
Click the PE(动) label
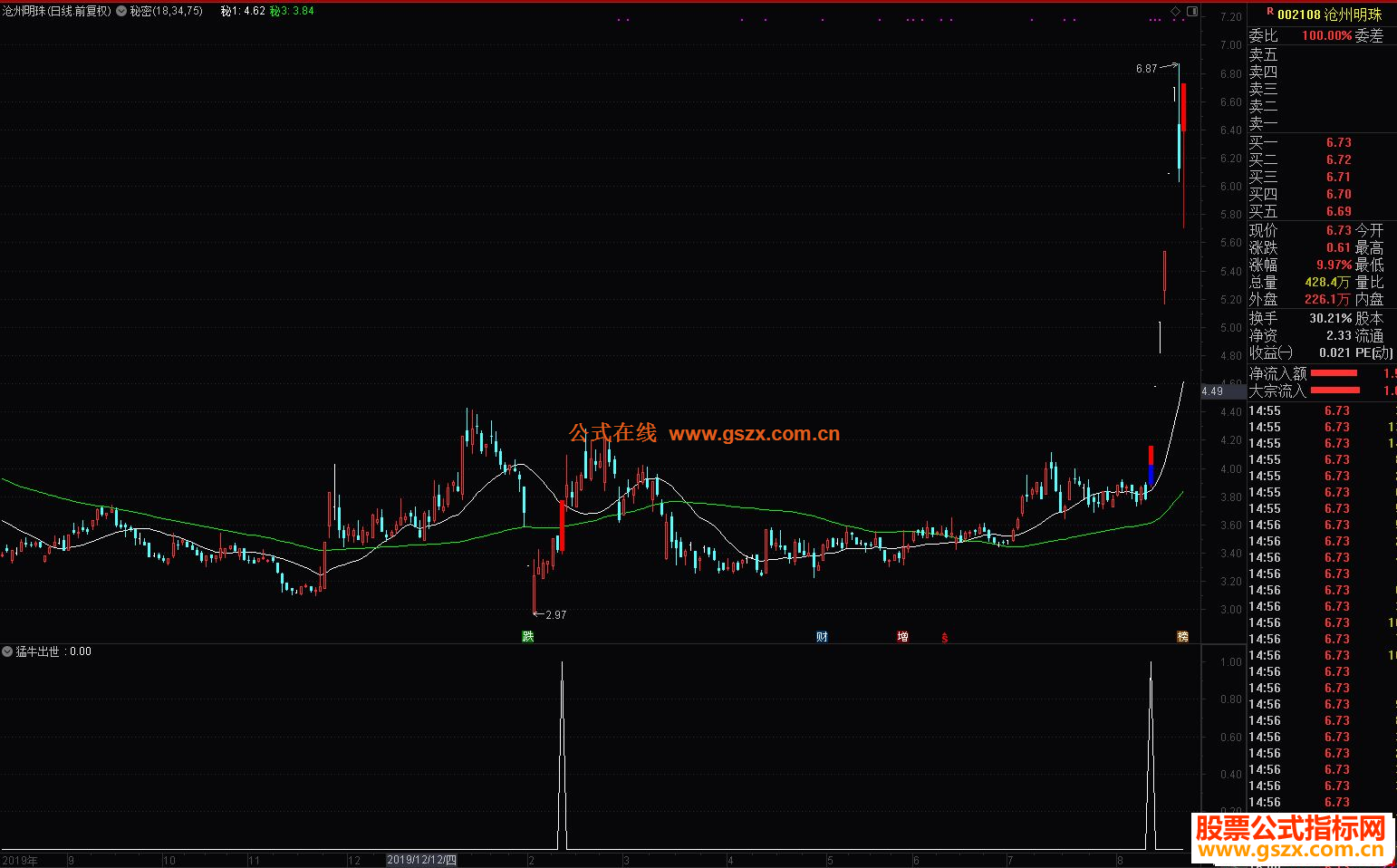(1374, 352)
